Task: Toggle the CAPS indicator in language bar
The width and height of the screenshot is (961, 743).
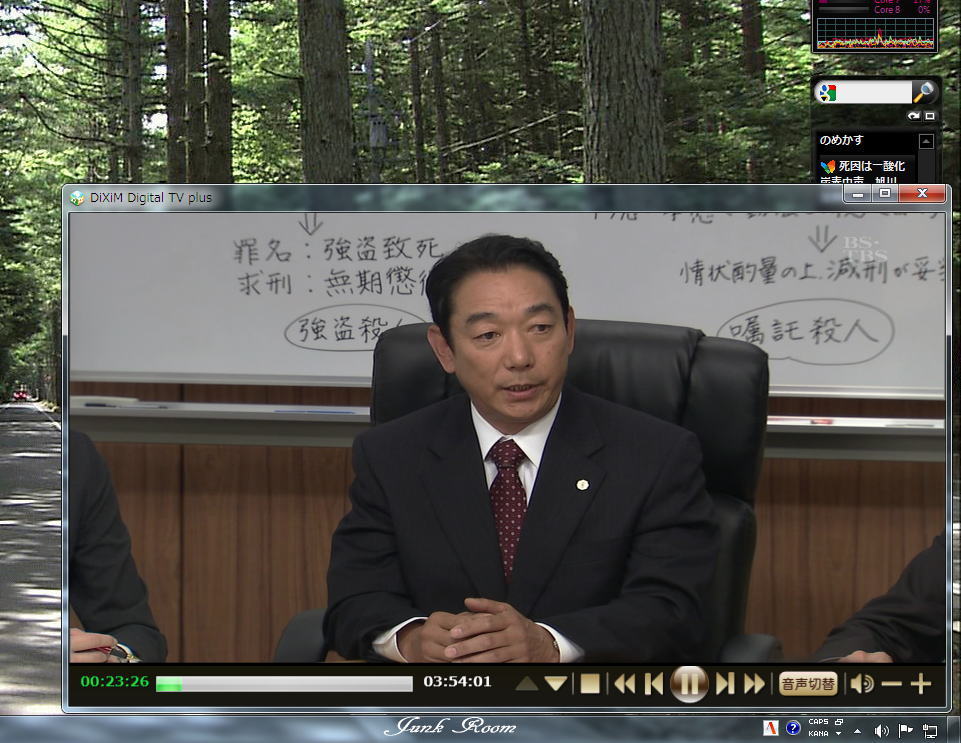Action: [x=818, y=722]
